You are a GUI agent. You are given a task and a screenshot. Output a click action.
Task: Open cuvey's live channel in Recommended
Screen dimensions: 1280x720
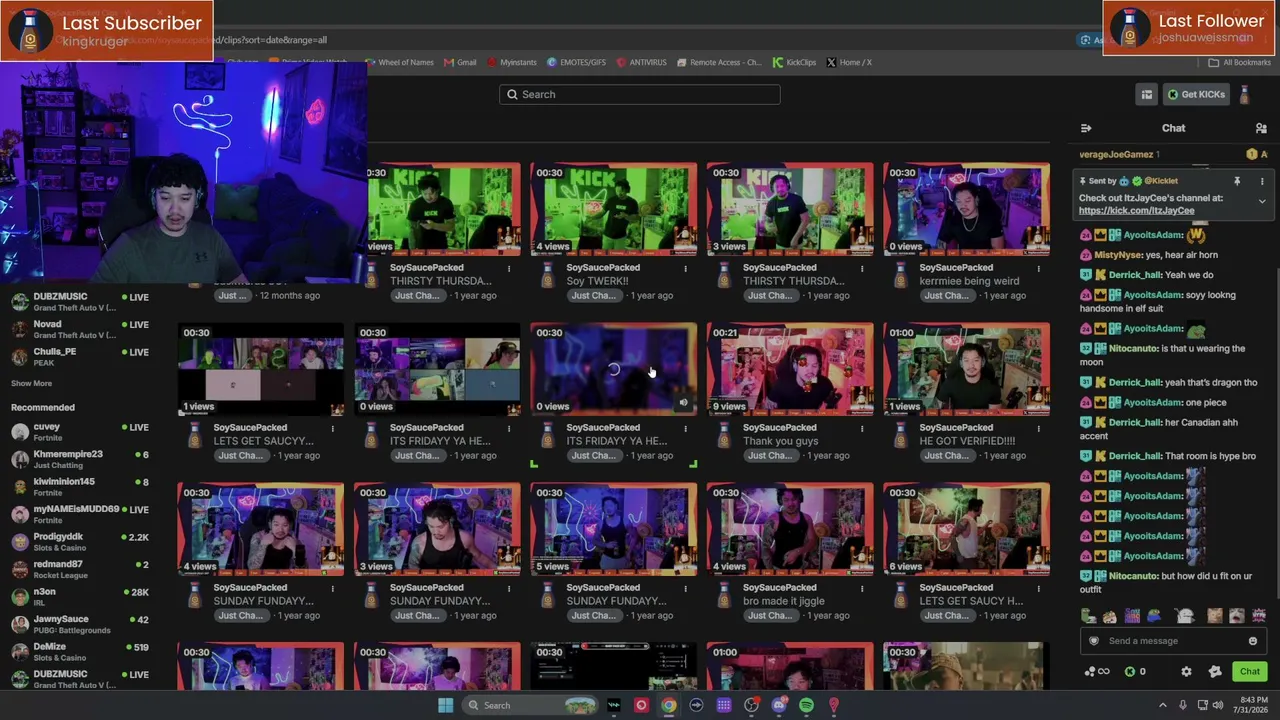click(80, 432)
